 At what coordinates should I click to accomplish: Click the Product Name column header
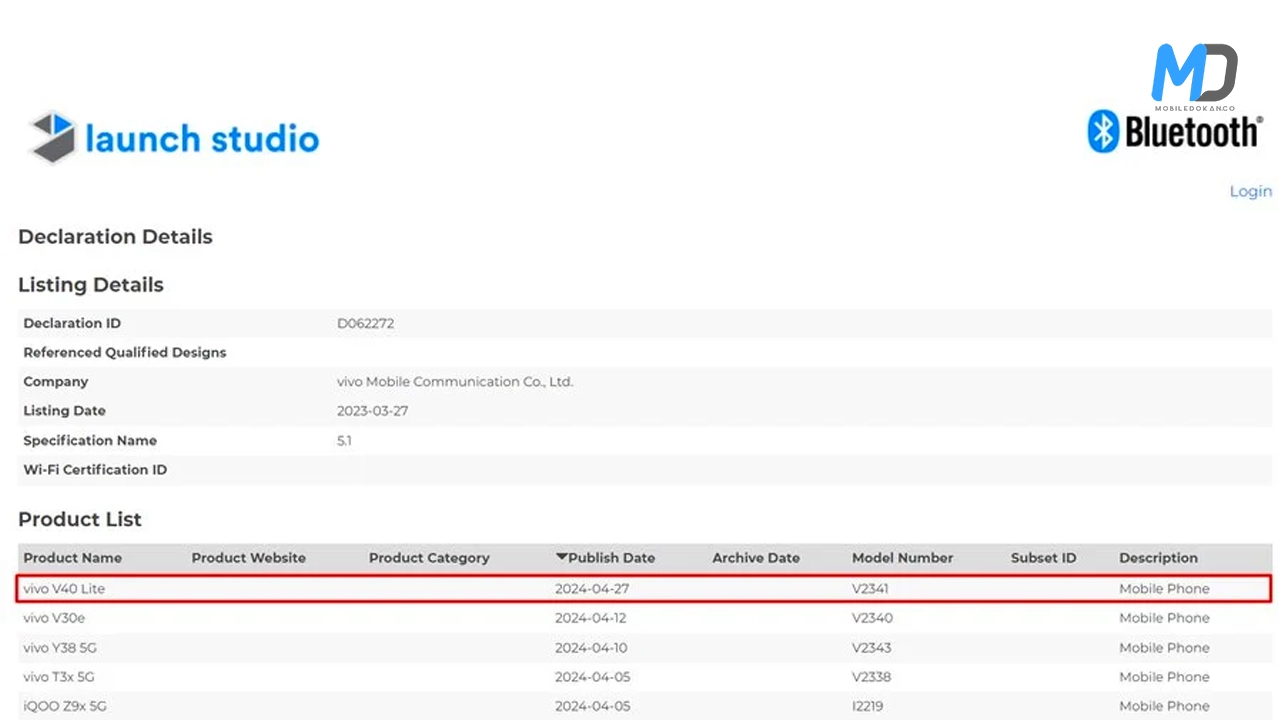[72, 558]
